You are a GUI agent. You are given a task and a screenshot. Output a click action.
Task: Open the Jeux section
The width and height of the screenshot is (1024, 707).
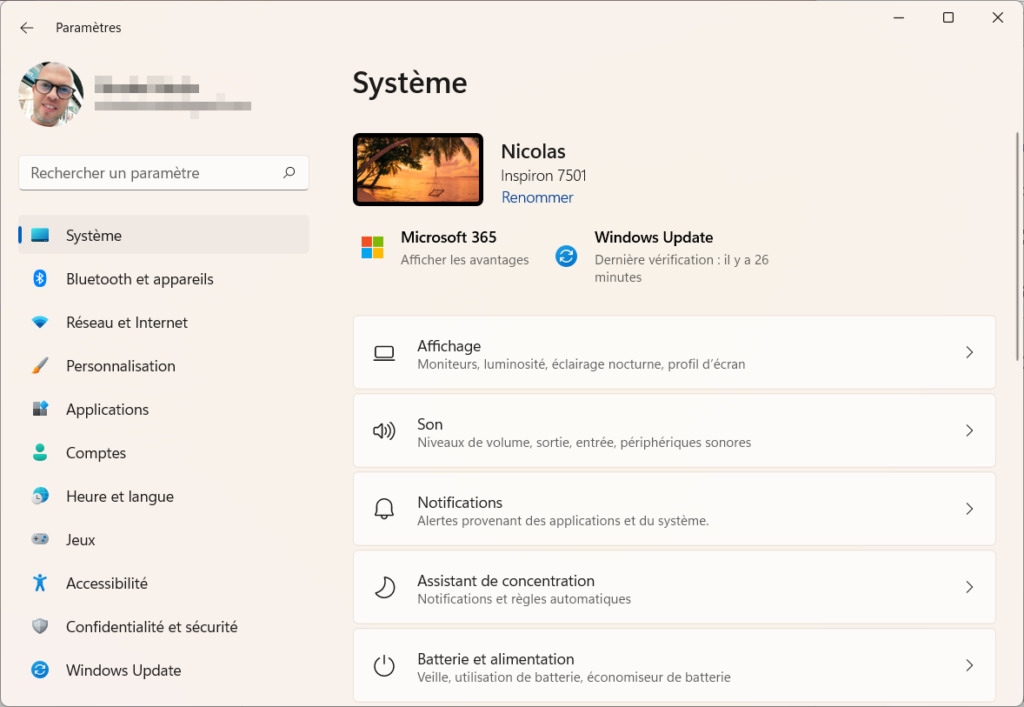[x=163, y=540]
